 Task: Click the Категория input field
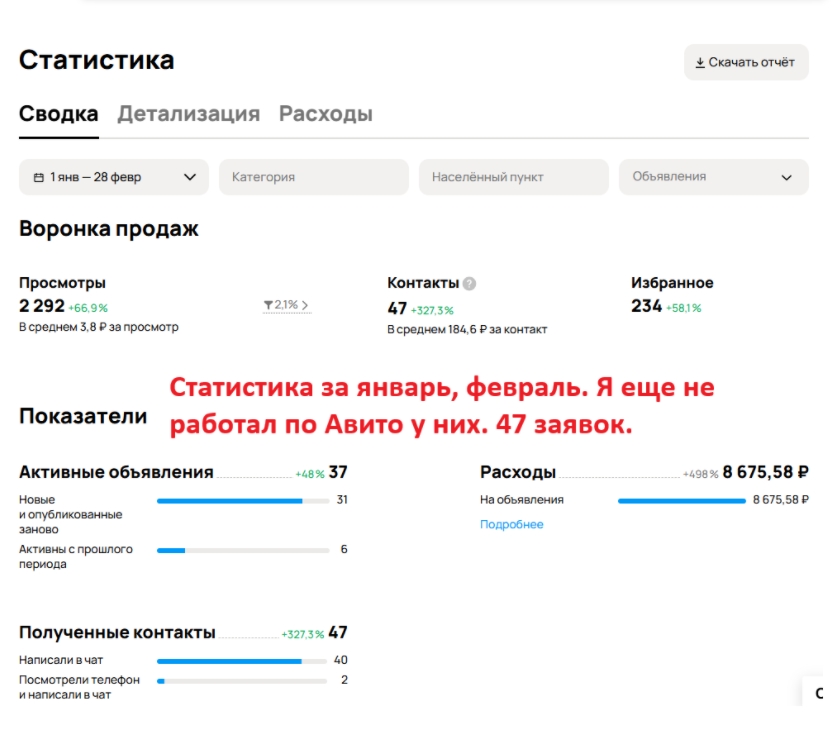tap(313, 177)
